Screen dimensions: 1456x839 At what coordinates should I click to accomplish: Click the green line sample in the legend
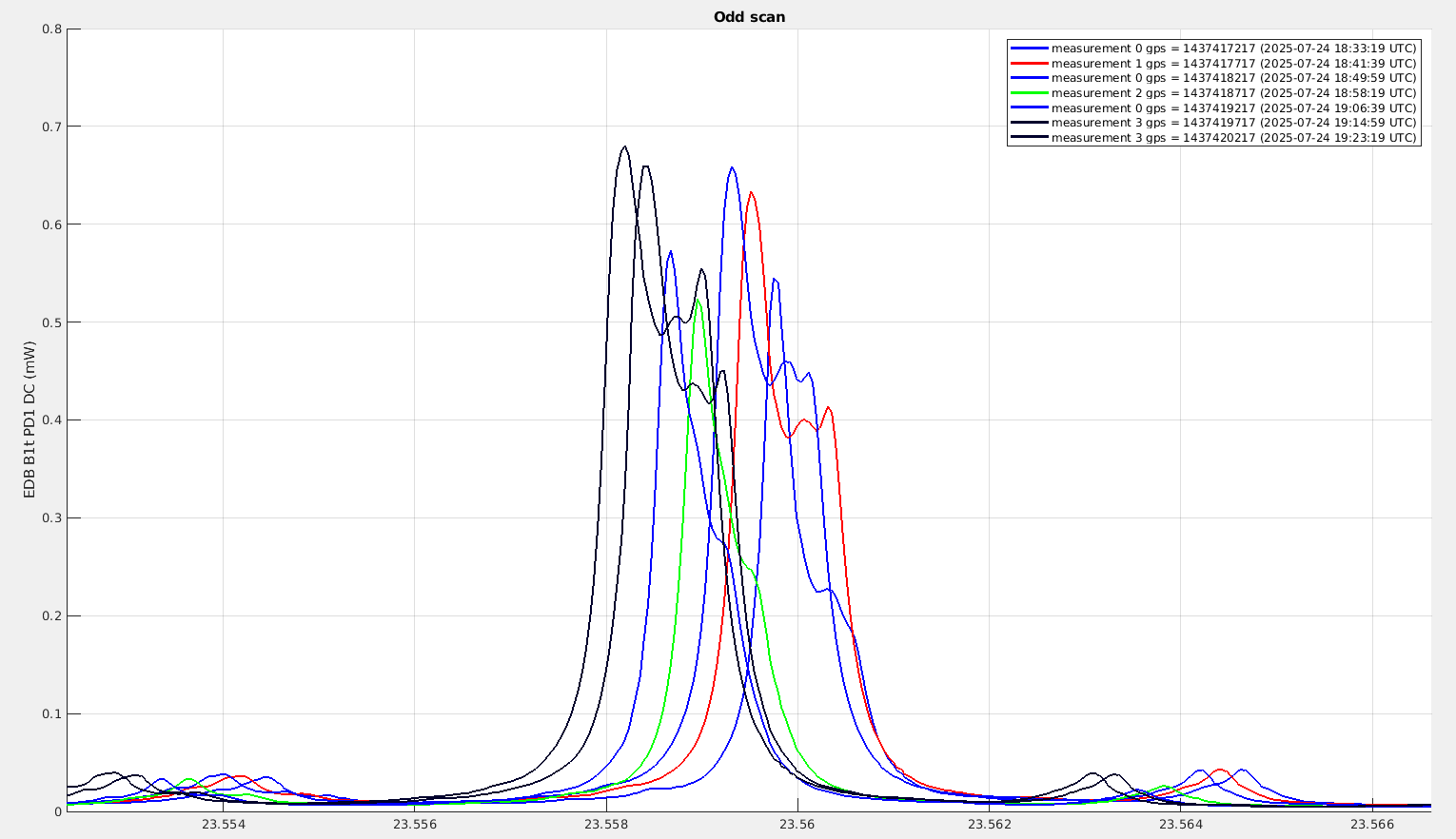coord(1030,93)
